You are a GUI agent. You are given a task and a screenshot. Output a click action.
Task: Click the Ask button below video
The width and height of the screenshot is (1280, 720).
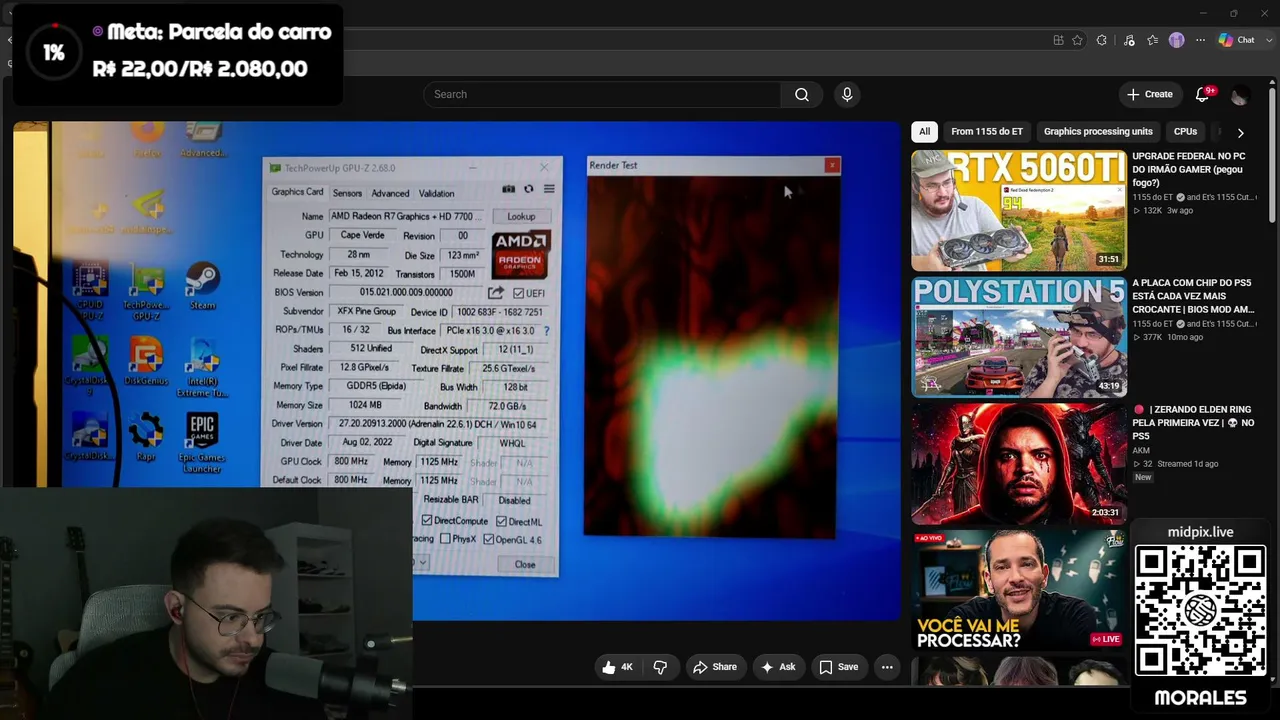tap(778, 667)
